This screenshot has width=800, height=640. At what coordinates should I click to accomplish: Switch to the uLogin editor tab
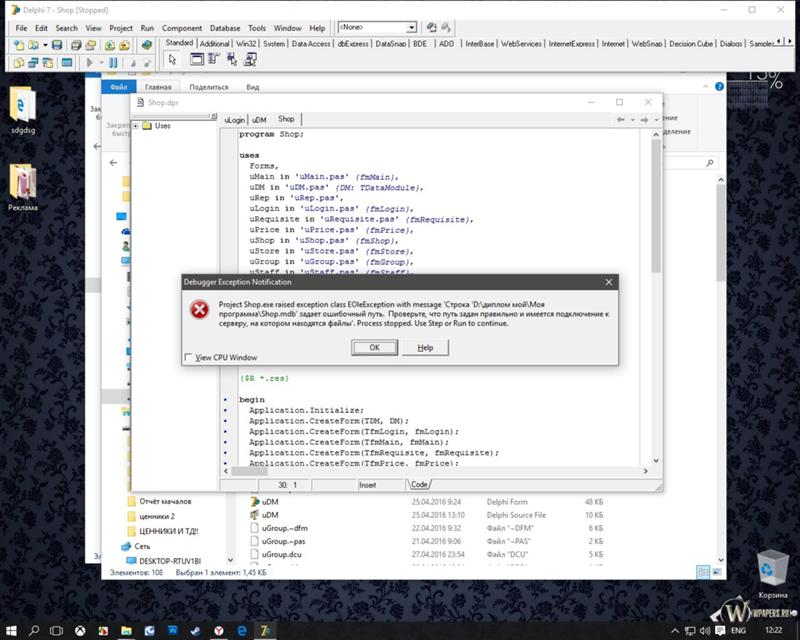point(234,119)
